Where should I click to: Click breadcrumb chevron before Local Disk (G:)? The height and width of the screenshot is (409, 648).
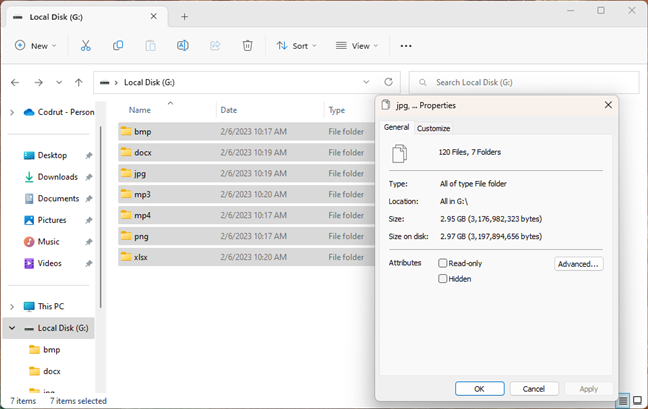(116, 83)
